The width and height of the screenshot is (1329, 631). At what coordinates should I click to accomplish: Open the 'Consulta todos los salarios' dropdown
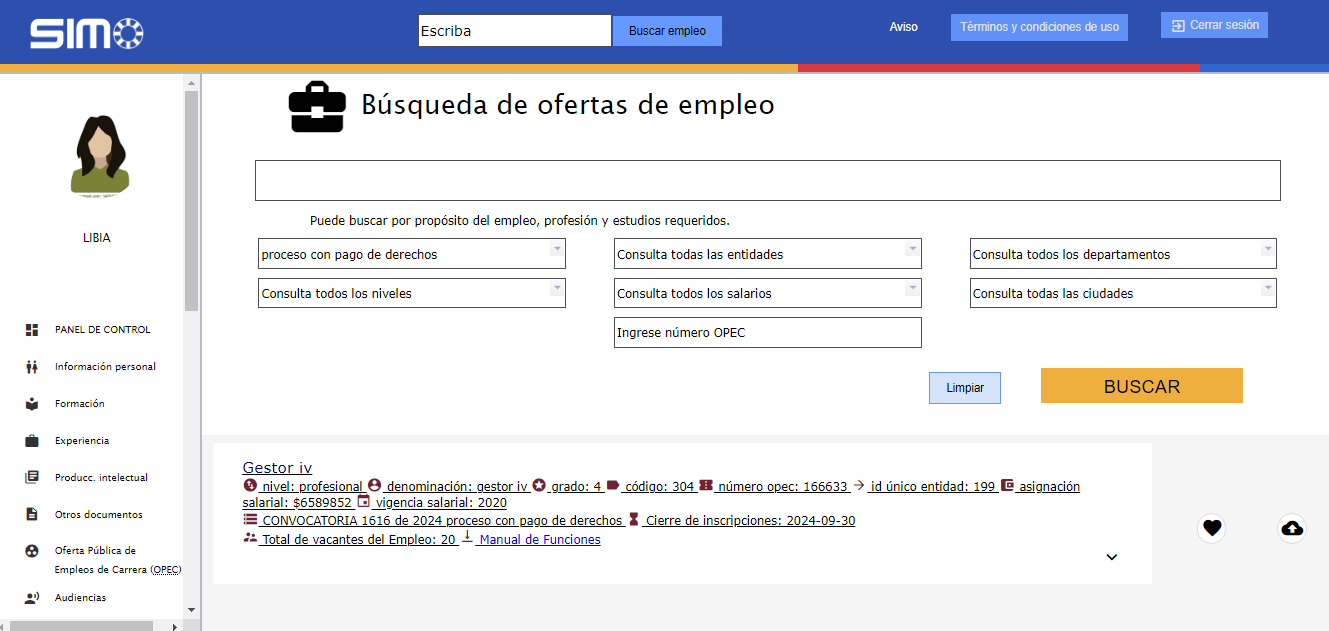(x=767, y=293)
